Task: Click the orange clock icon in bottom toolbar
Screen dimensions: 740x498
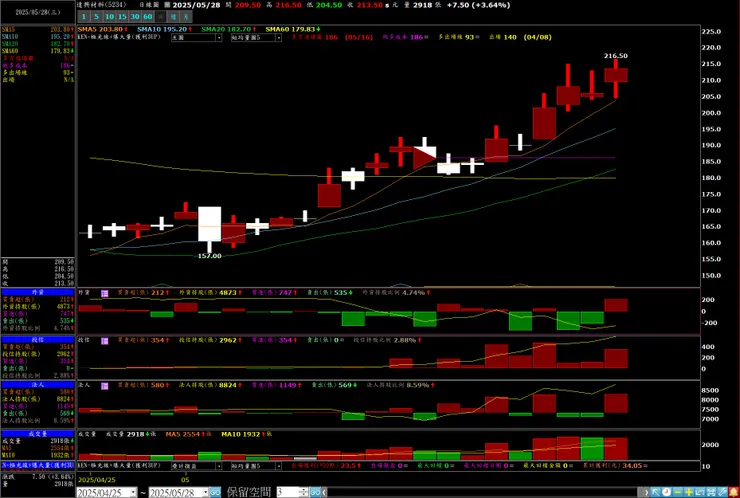Action: (x=666, y=492)
